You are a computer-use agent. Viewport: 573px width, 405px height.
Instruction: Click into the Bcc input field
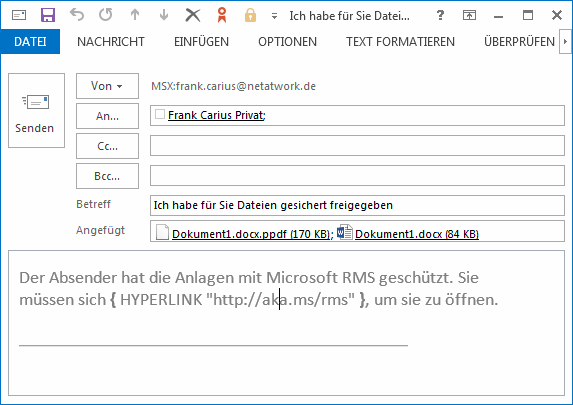point(357,175)
